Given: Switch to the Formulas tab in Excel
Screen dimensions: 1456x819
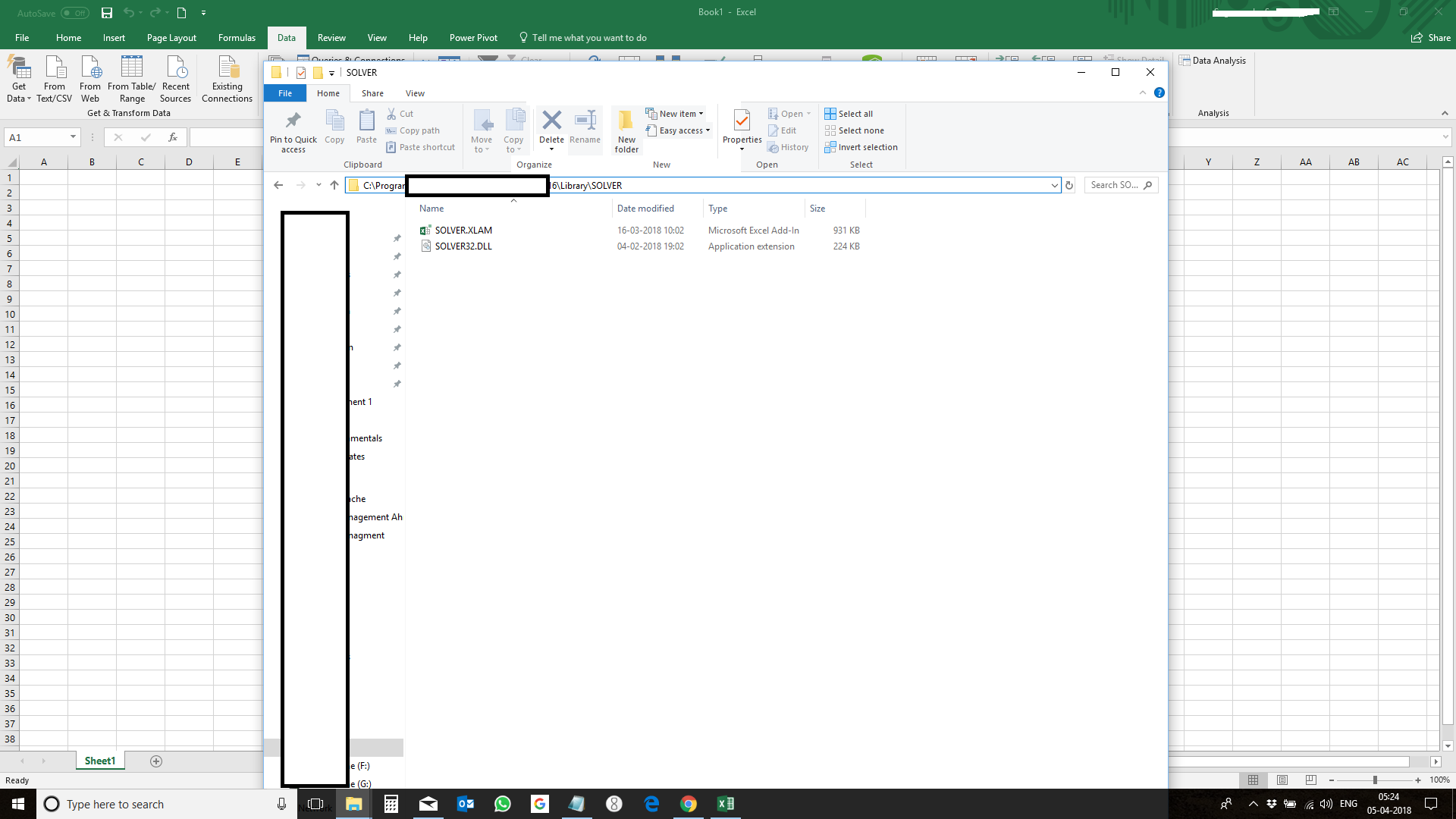Looking at the screenshot, I should click(x=237, y=38).
